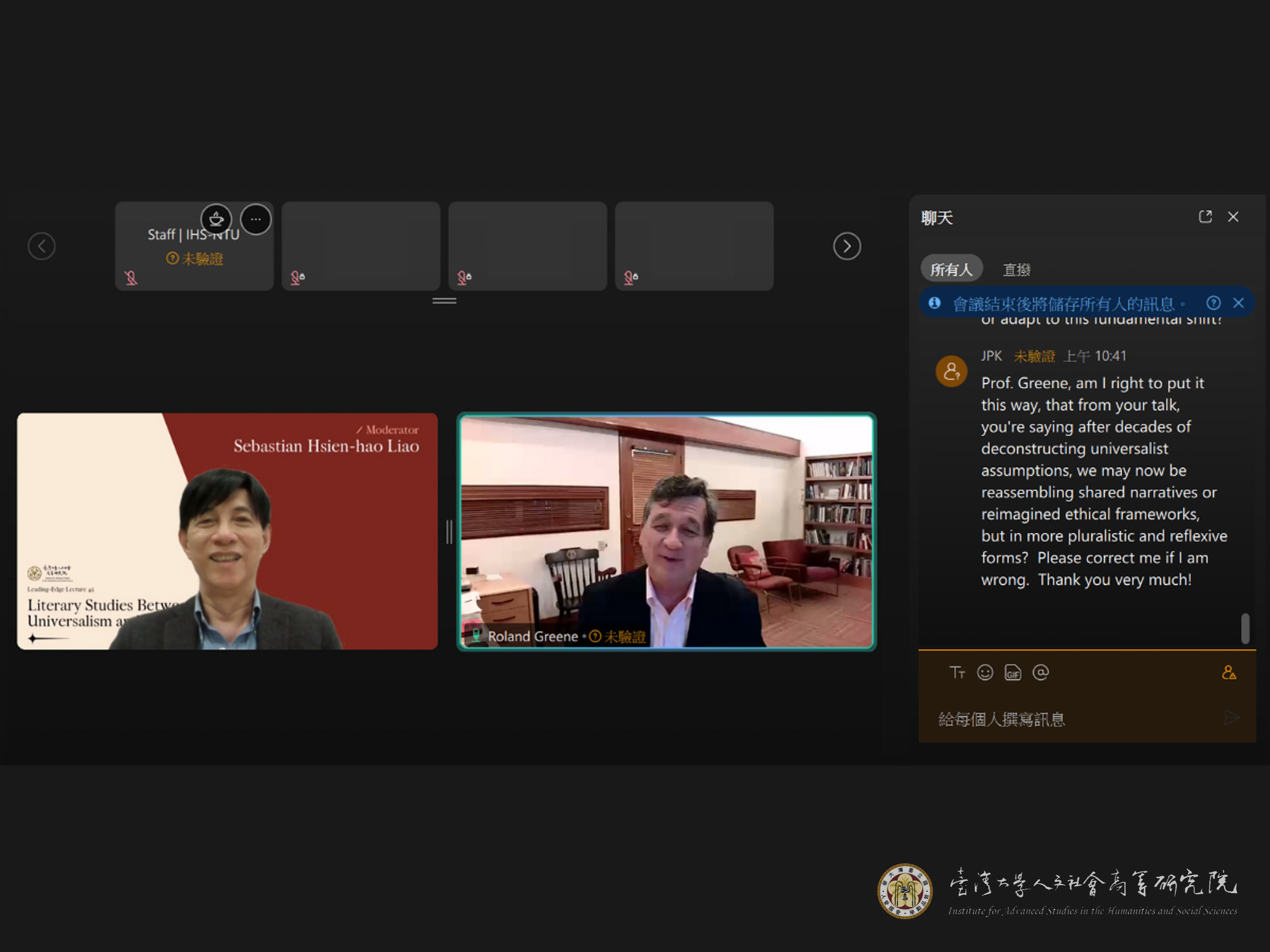The image size is (1270, 952).
Task: Click the Staff | IHS-NTU name label
Action: tap(193, 234)
